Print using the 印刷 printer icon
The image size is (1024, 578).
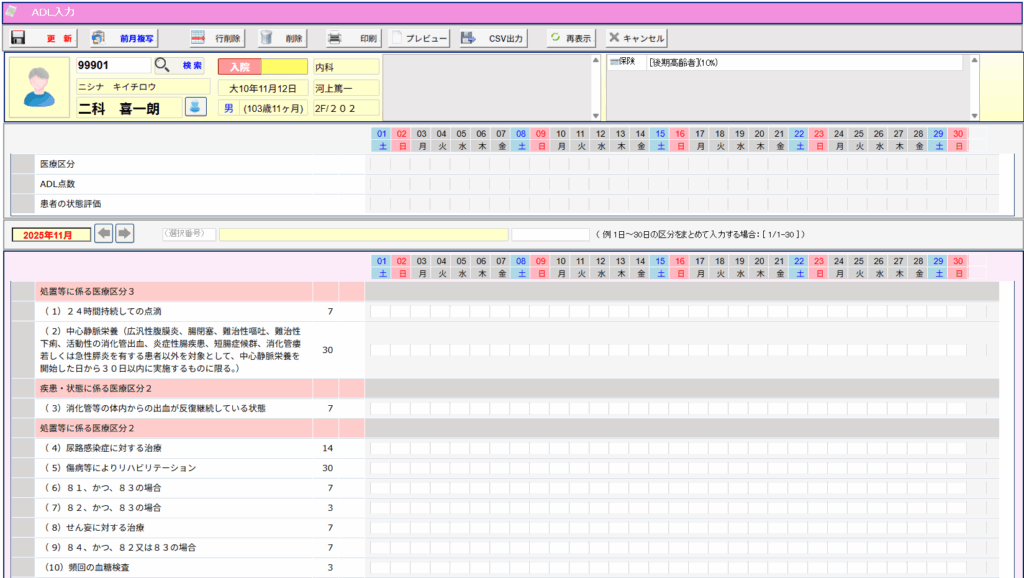click(x=353, y=38)
